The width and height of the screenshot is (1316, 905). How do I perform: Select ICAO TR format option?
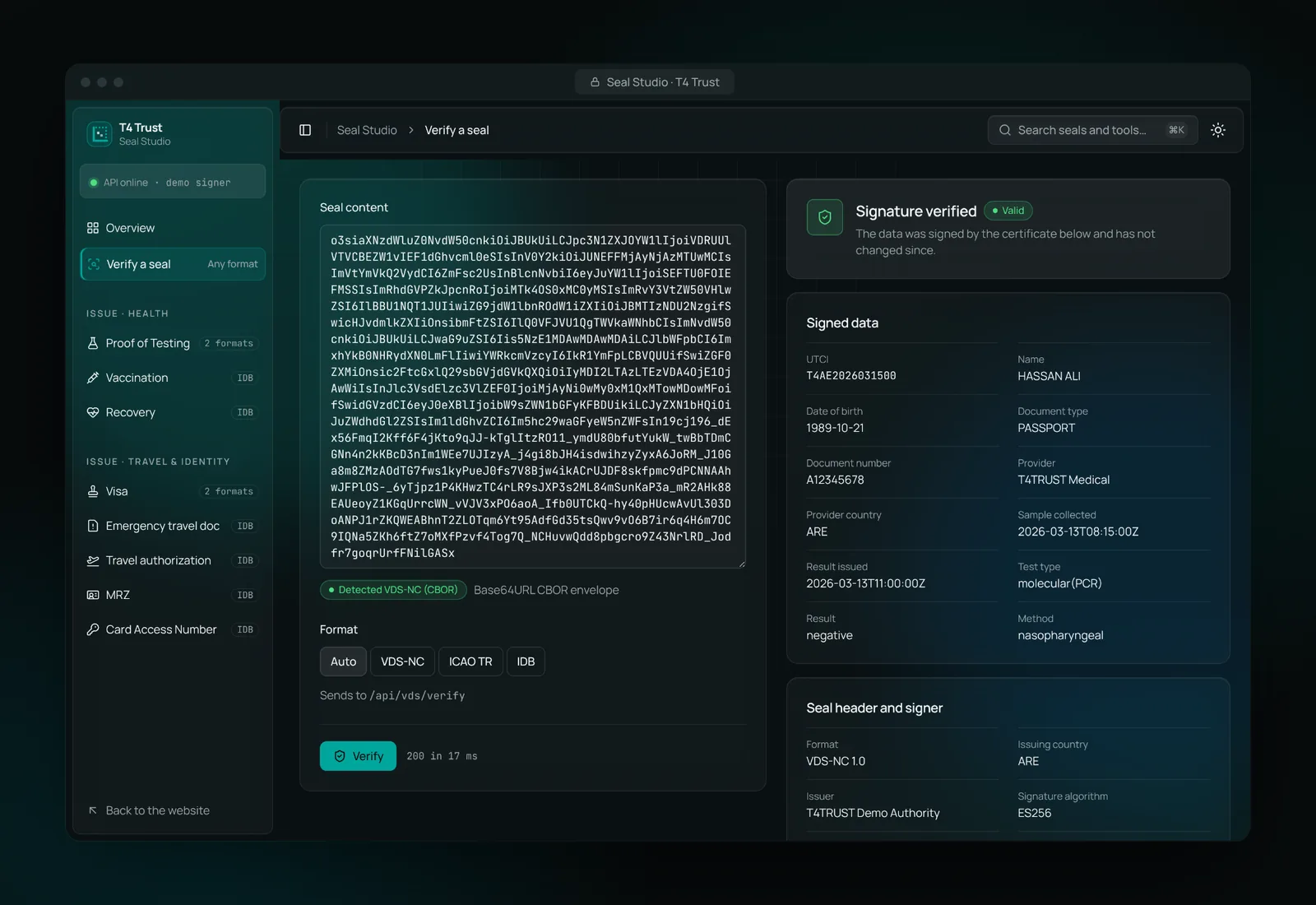click(470, 661)
